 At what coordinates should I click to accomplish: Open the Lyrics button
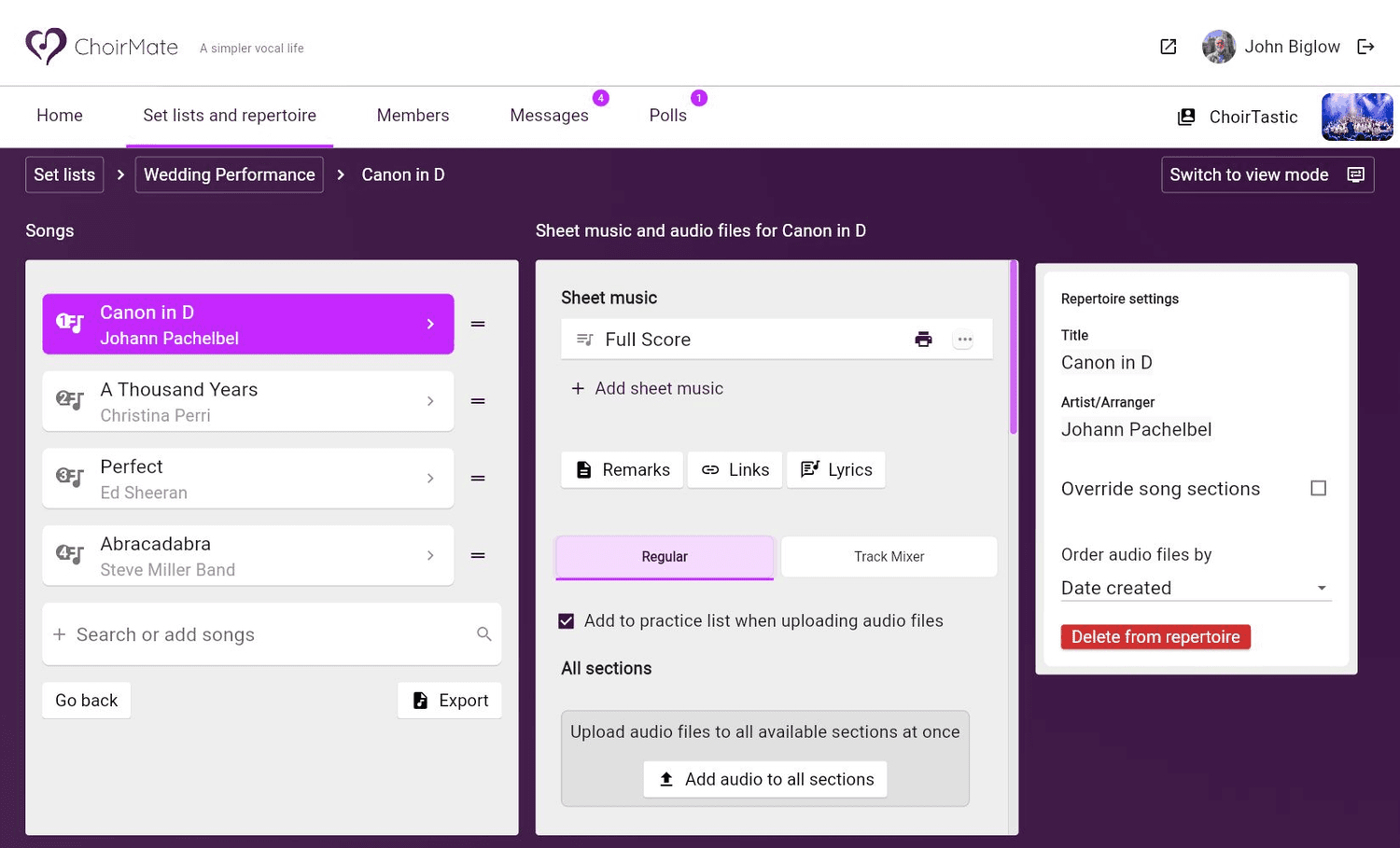836,470
